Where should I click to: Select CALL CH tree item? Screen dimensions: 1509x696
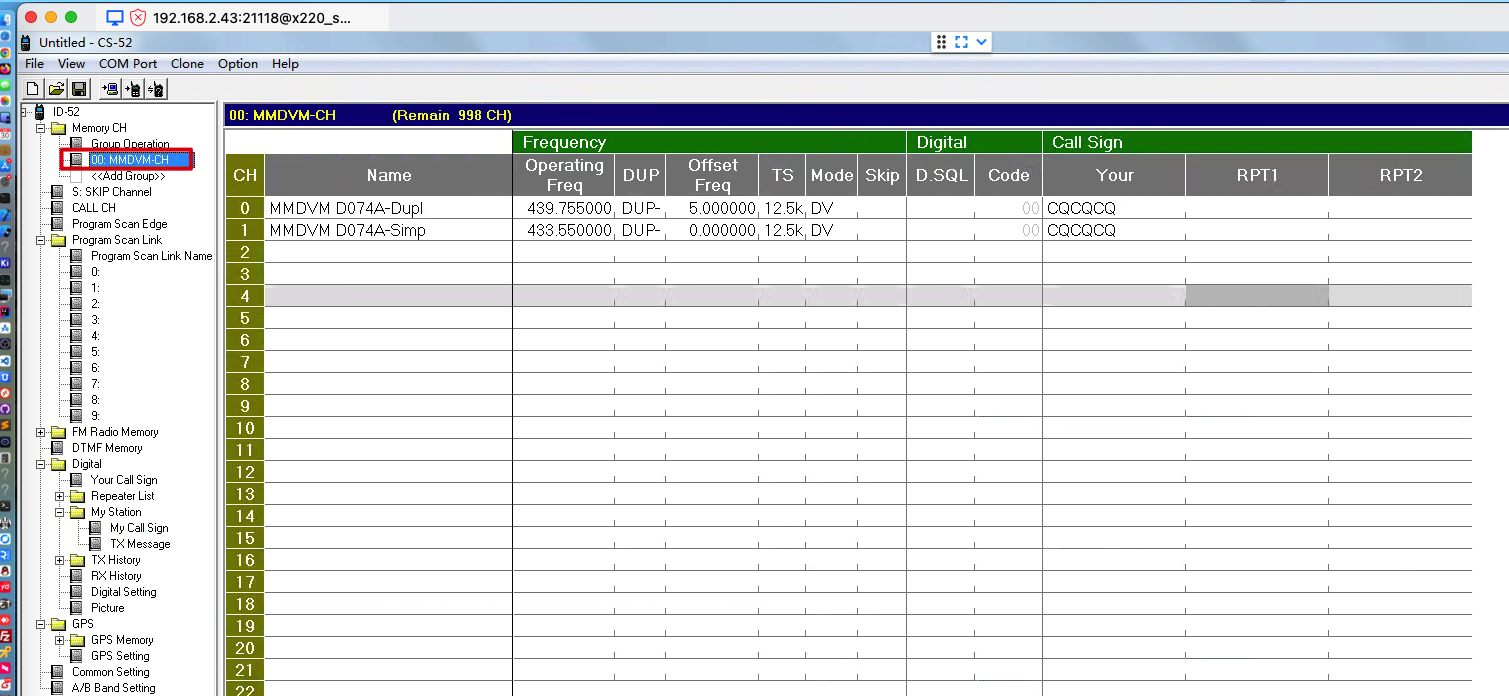tap(94, 208)
